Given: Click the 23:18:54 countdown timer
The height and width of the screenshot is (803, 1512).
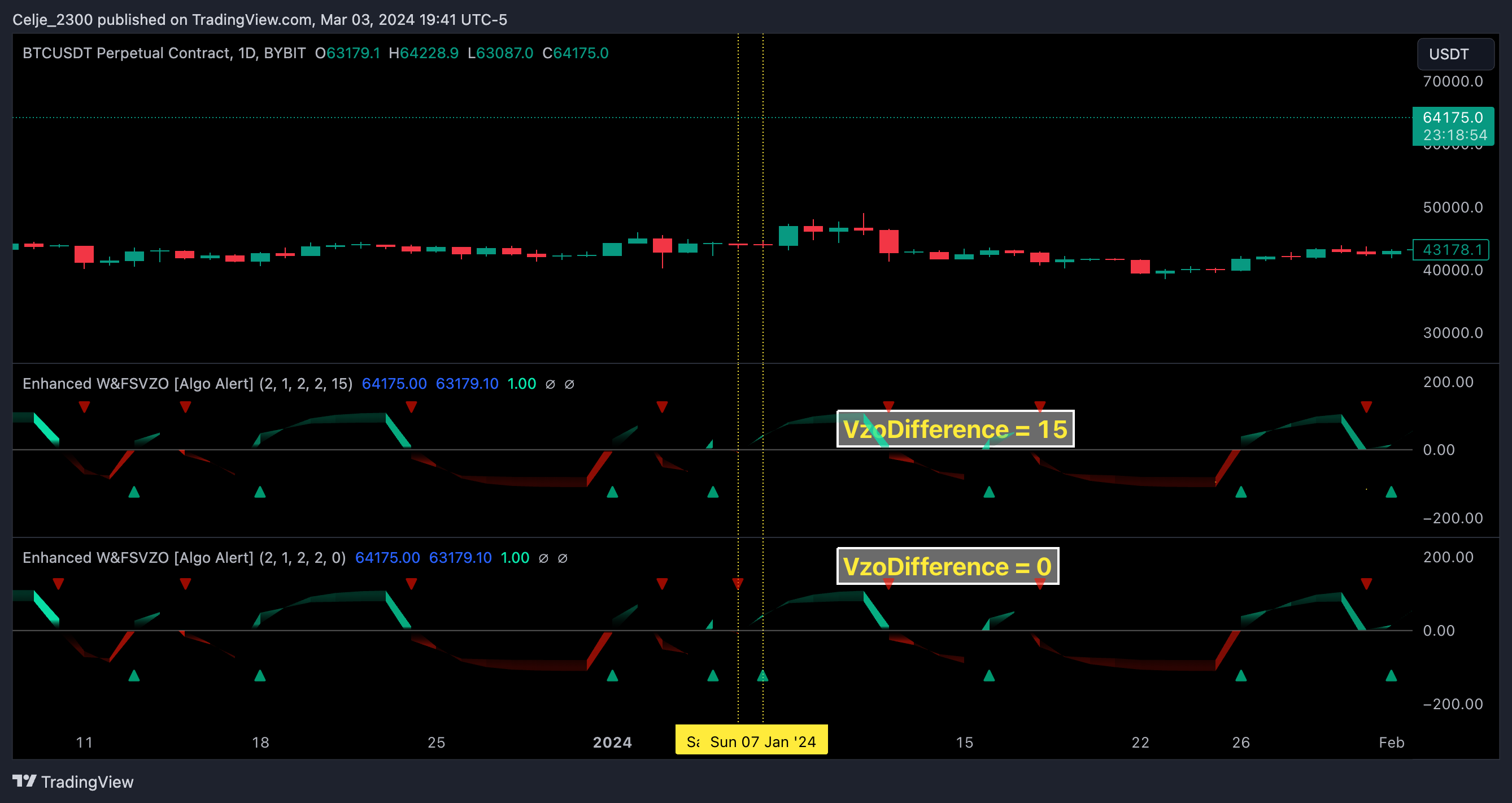Looking at the screenshot, I should pyautogui.click(x=1454, y=135).
